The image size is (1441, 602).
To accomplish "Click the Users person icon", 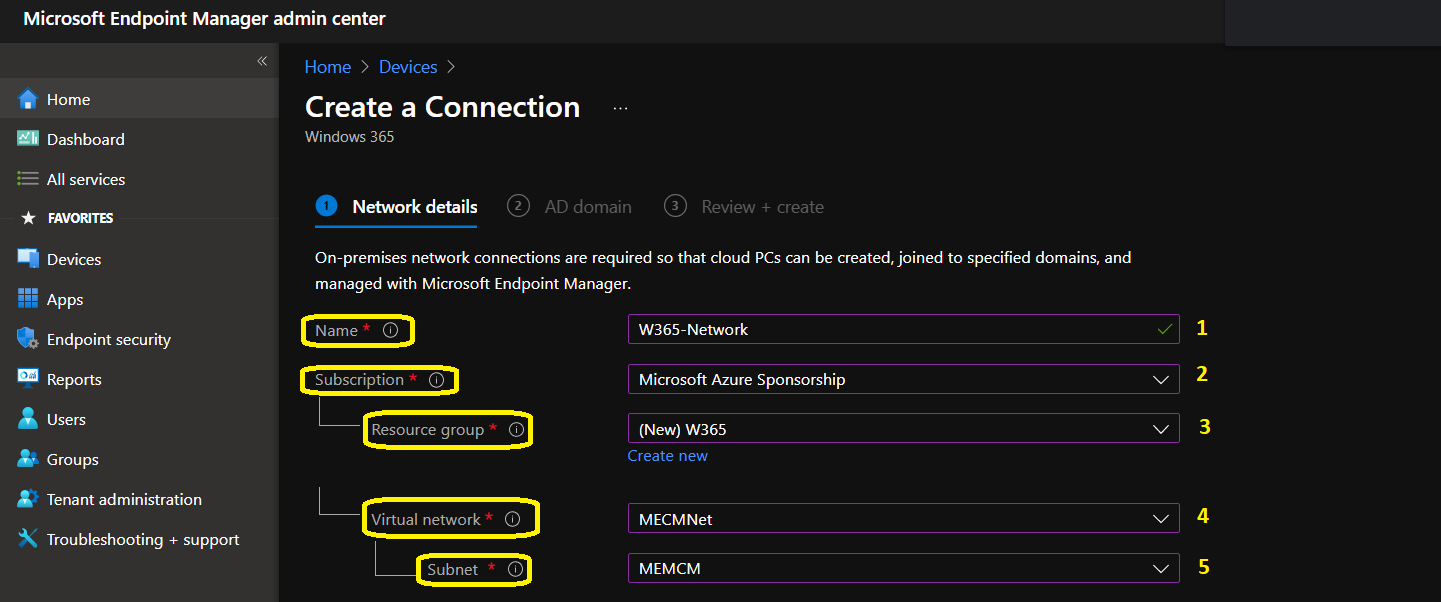I will [27, 419].
